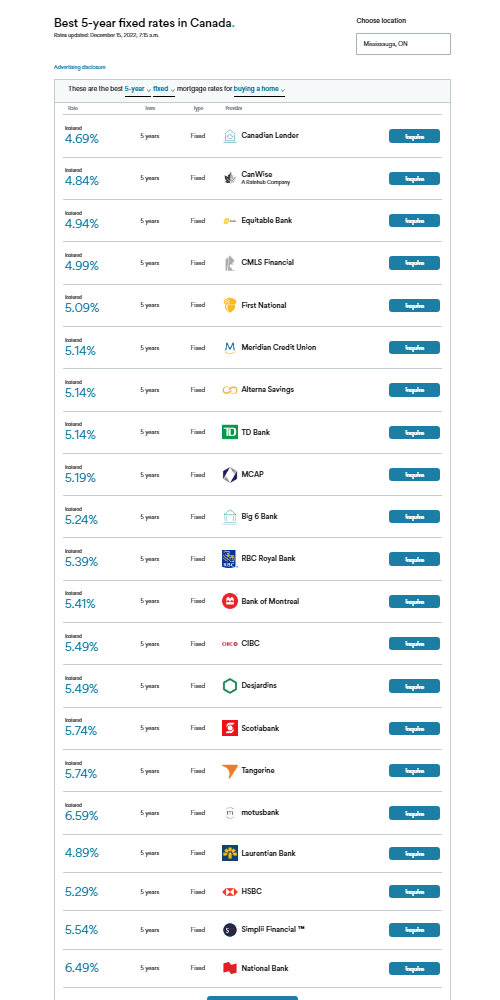Expand the buying a home dropdown

(260, 89)
